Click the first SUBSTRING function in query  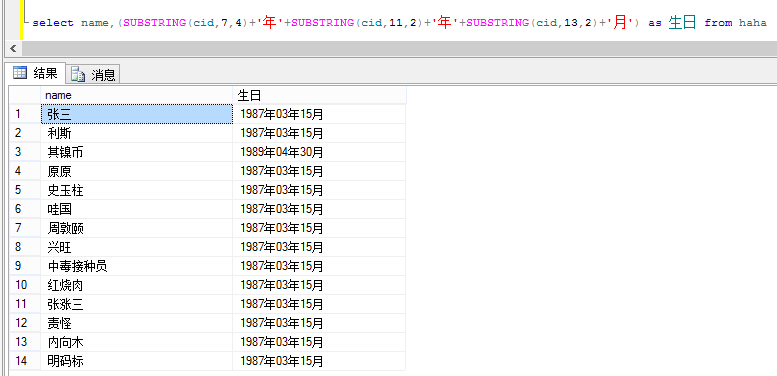(155, 23)
